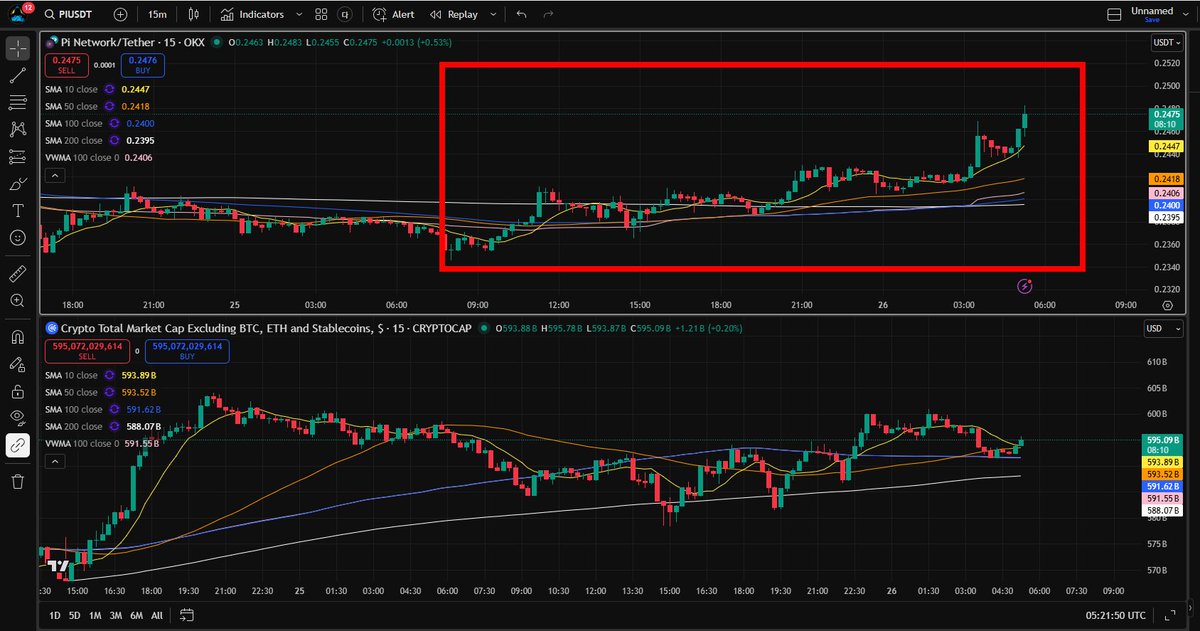The image size is (1200, 631).
Task: Start bar Replay mode
Action: tap(453, 15)
